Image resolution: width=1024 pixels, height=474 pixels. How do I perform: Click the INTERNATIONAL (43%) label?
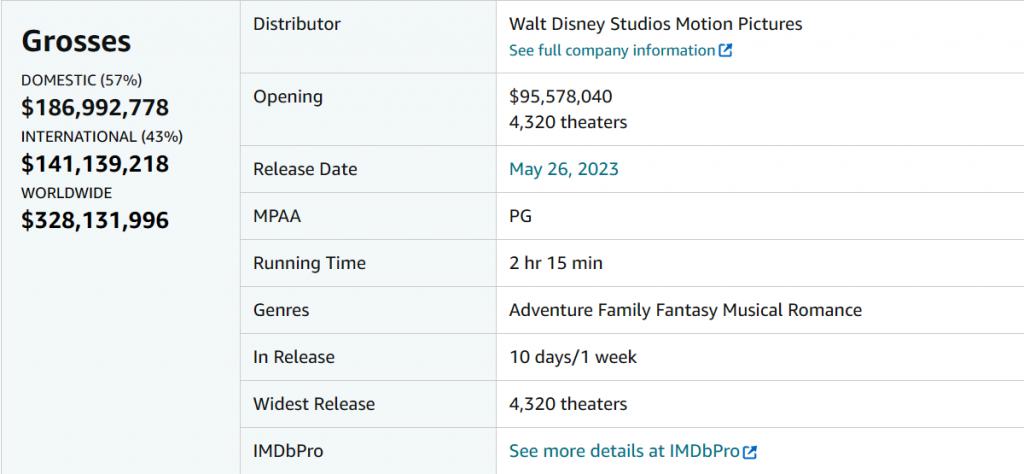coord(102,136)
